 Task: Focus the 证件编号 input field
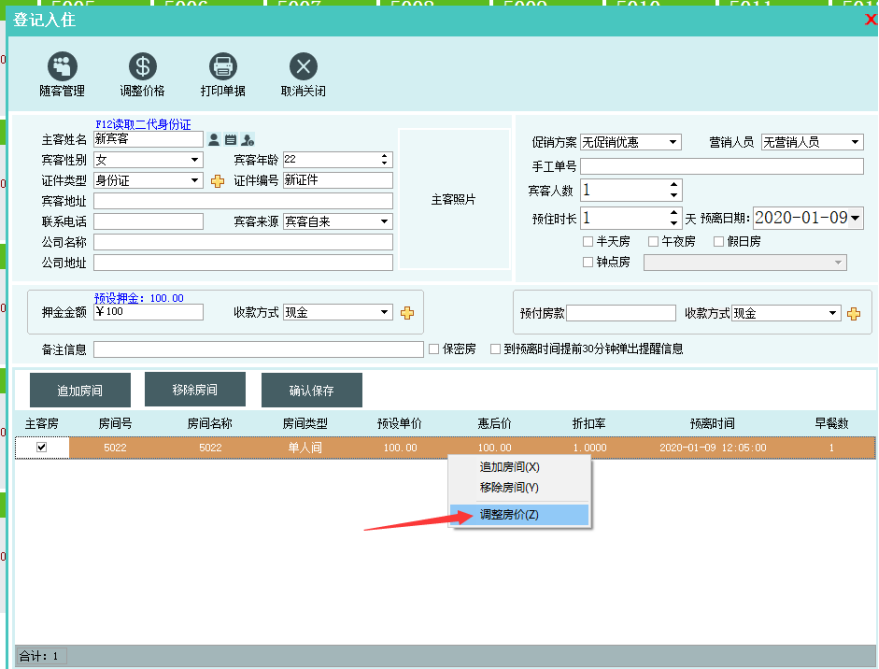click(x=338, y=181)
